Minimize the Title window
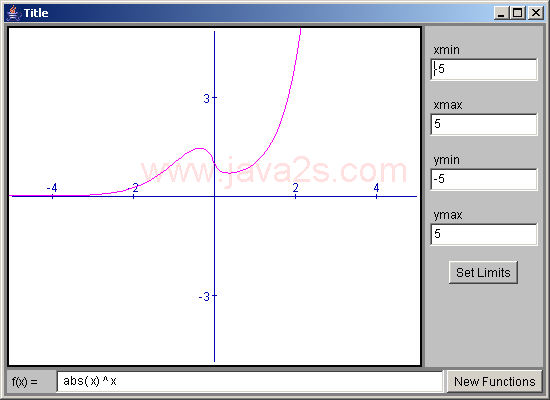Image resolution: width=550 pixels, height=400 pixels. pyautogui.click(x=501, y=13)
